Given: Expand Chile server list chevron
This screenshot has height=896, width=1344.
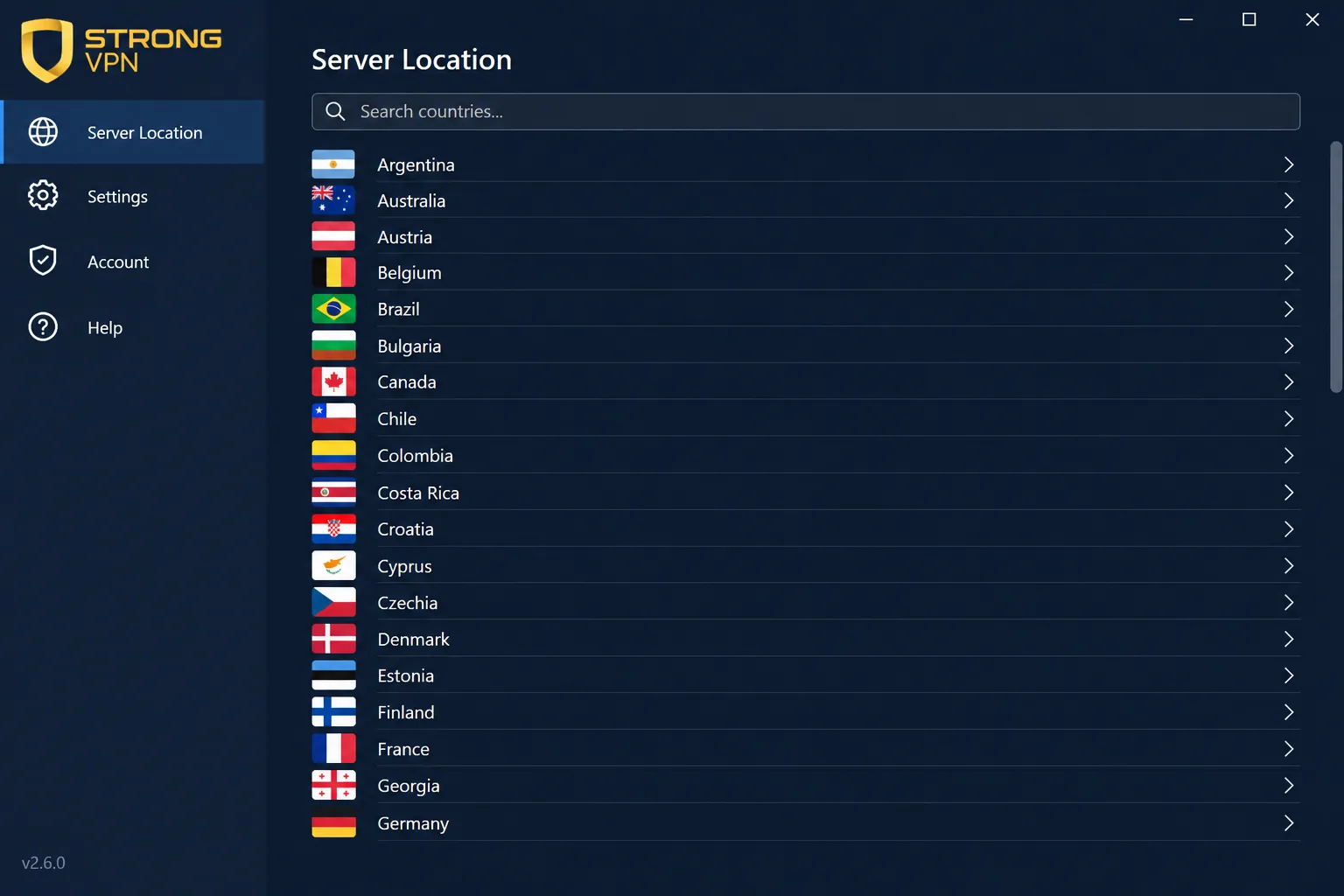Looking at the screenshot, I should tap(1288, 418).
